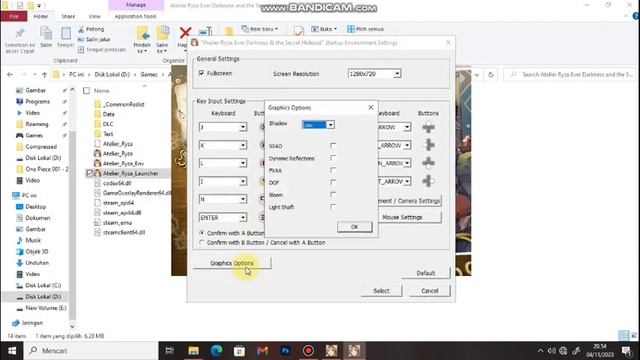The image size is (640, 360).
Task: Open the ENTER key dropdown
Action: click(243, 218)
